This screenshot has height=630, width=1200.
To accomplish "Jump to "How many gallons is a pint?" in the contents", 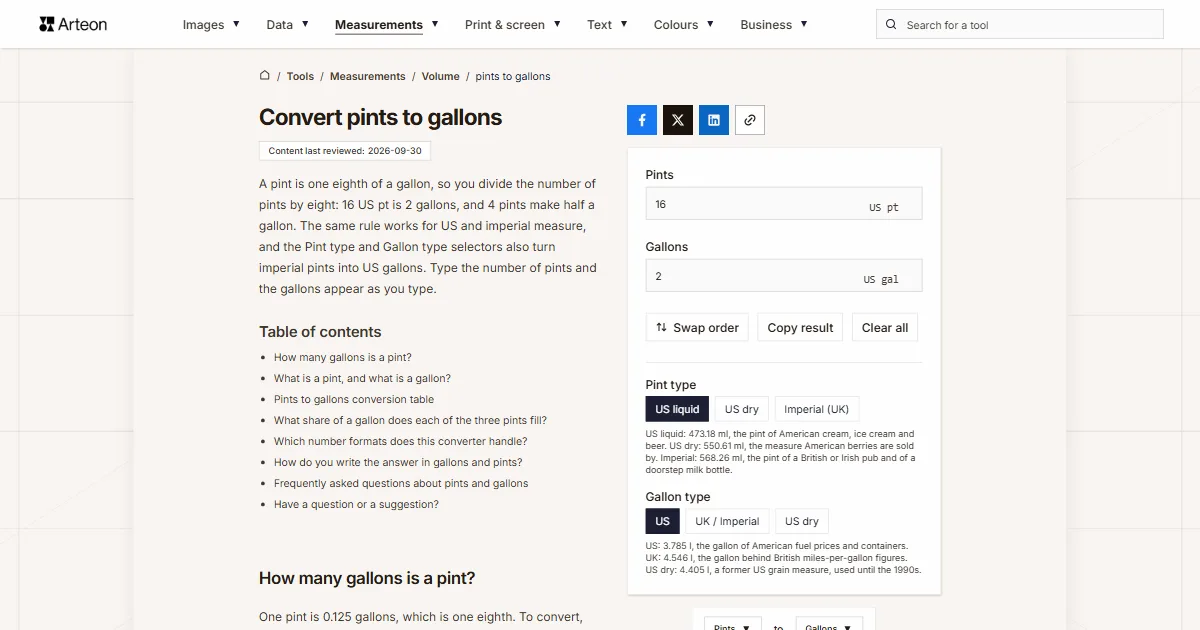I will coord(343,357).
